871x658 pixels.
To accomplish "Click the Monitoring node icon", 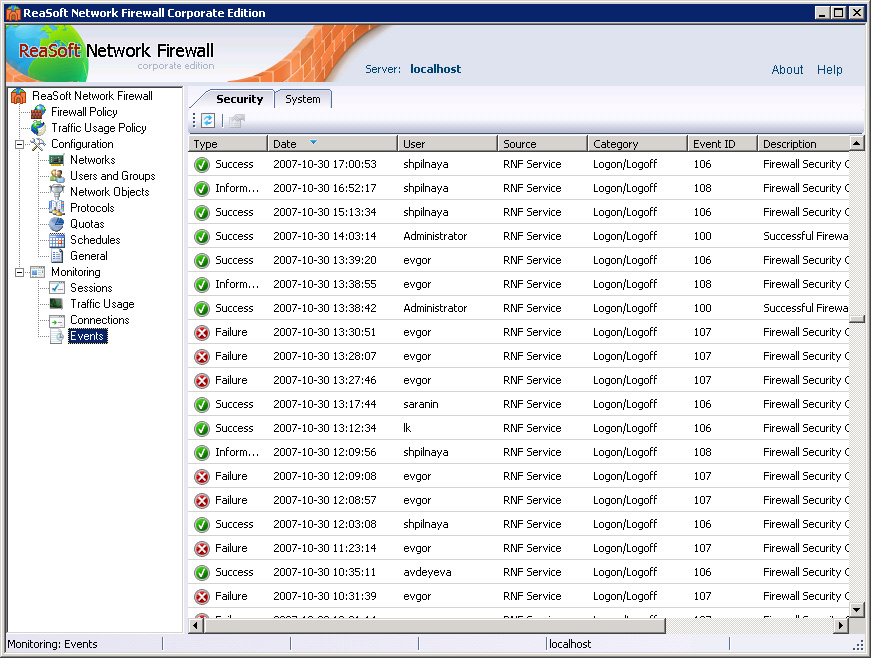I will click(38, 272).
